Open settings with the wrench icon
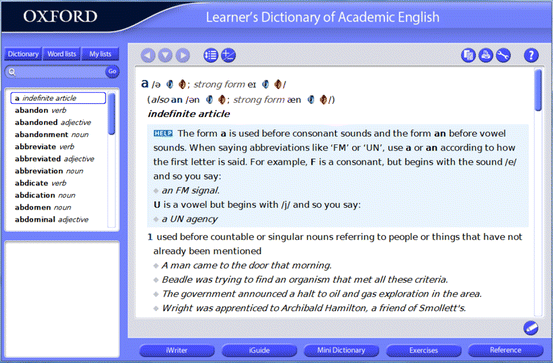Screen dimensions: 553x363 tap(503, 55)
